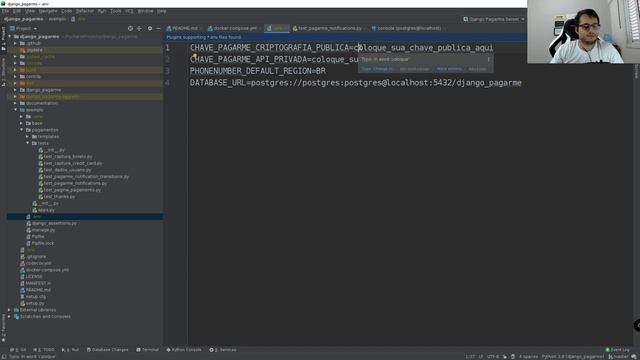Image resolution: width=640 pixels, height=360 pixels.
Task: Expand the django_pagarme package folder
Action: pos(16,90)
